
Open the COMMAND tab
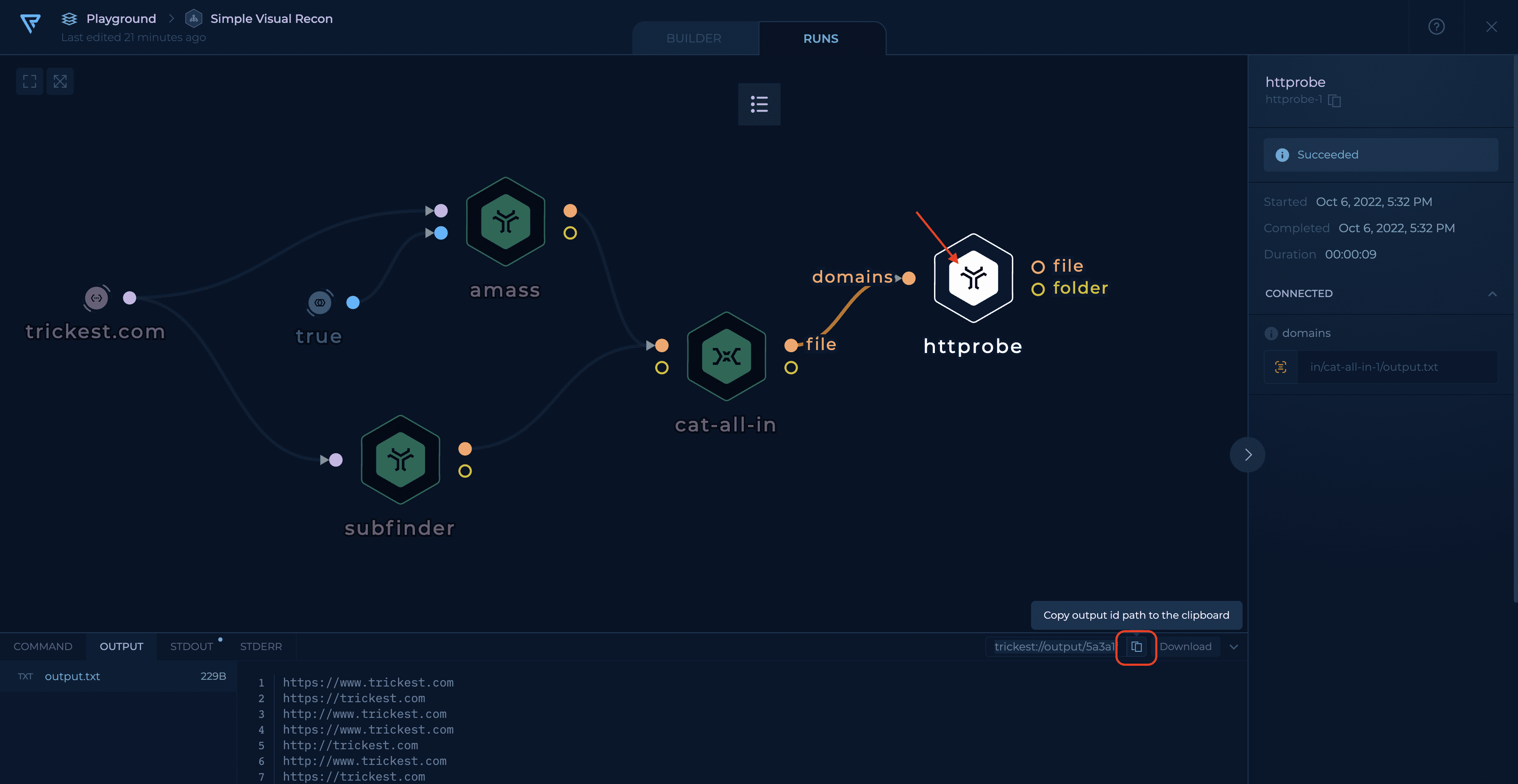coord(43,647)
